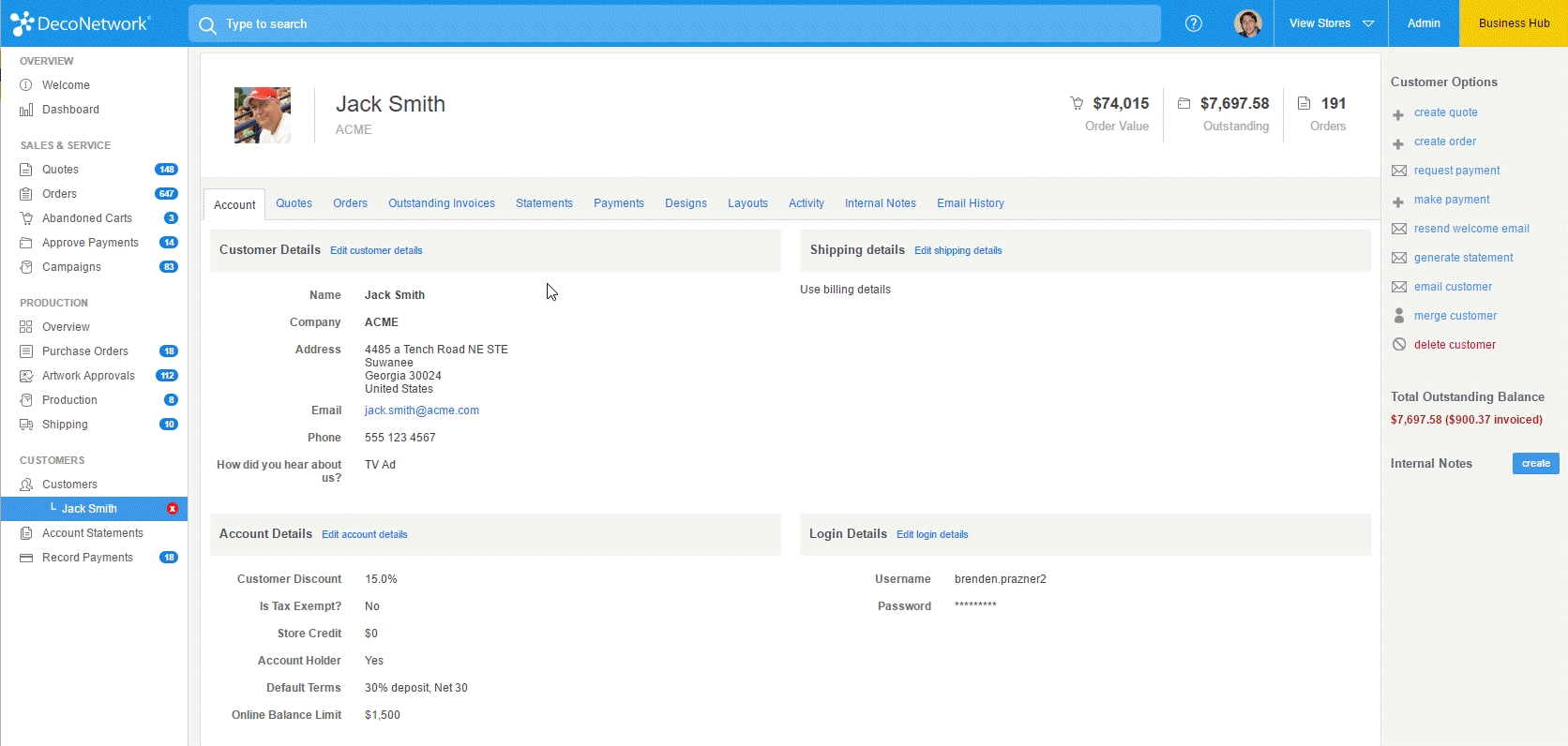Click the envelope icon beside email customer

tap(1398, 287)
